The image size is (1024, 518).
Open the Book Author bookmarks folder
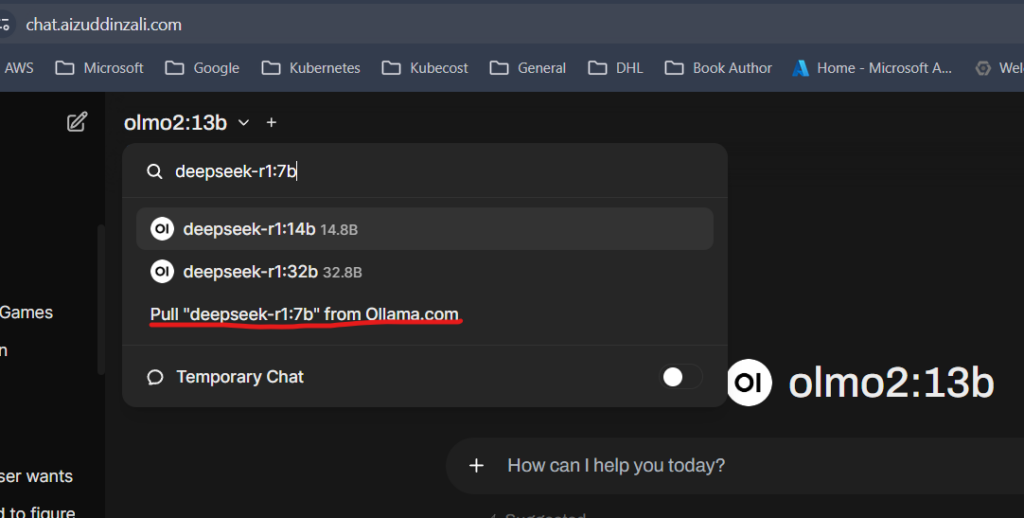(x=718, y=68)
